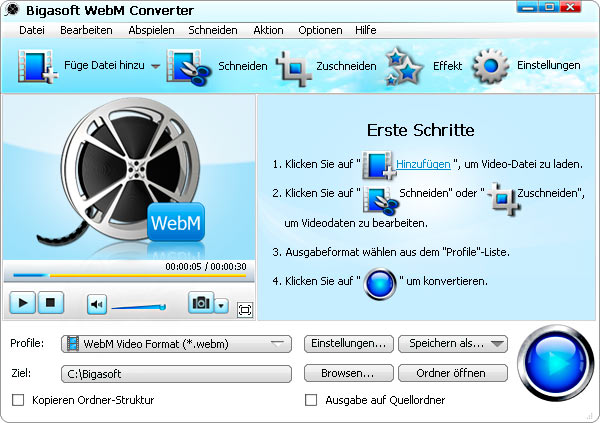Open the Einstellungen gear toolbar icon

(x=491, y=66)
